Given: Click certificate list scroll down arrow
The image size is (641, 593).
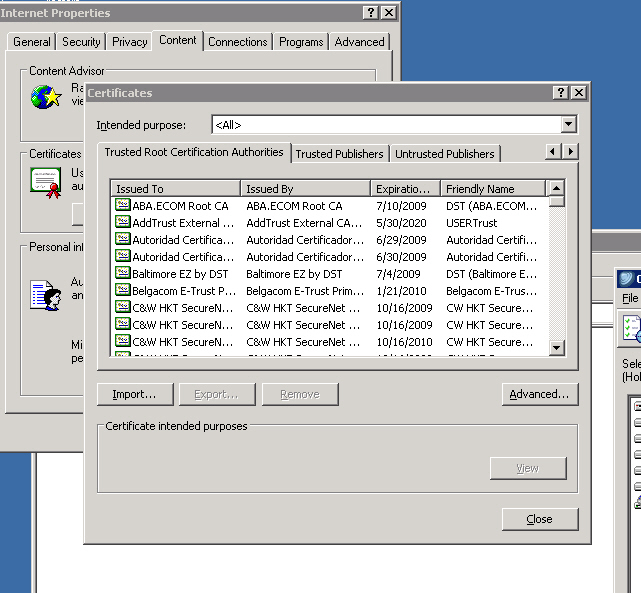Looking at the screenshot, I should pos(556,348).
